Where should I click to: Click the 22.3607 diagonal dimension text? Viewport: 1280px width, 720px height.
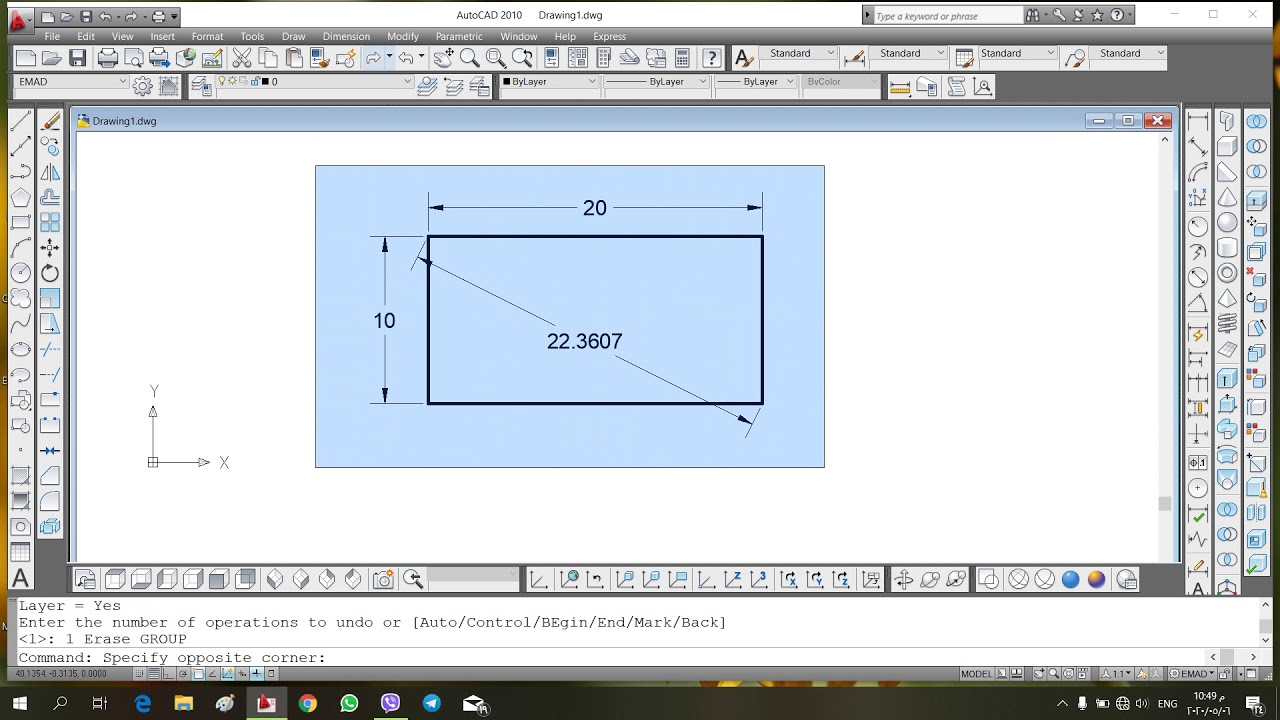[x=585, y=342]
